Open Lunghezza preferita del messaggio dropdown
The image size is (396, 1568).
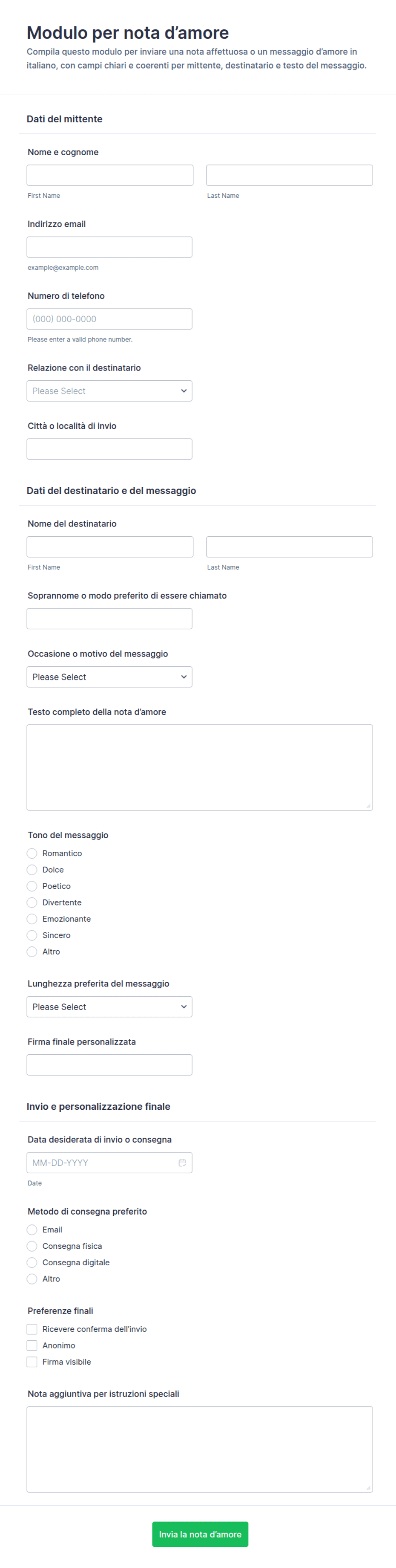click(x=109, y=1007)
